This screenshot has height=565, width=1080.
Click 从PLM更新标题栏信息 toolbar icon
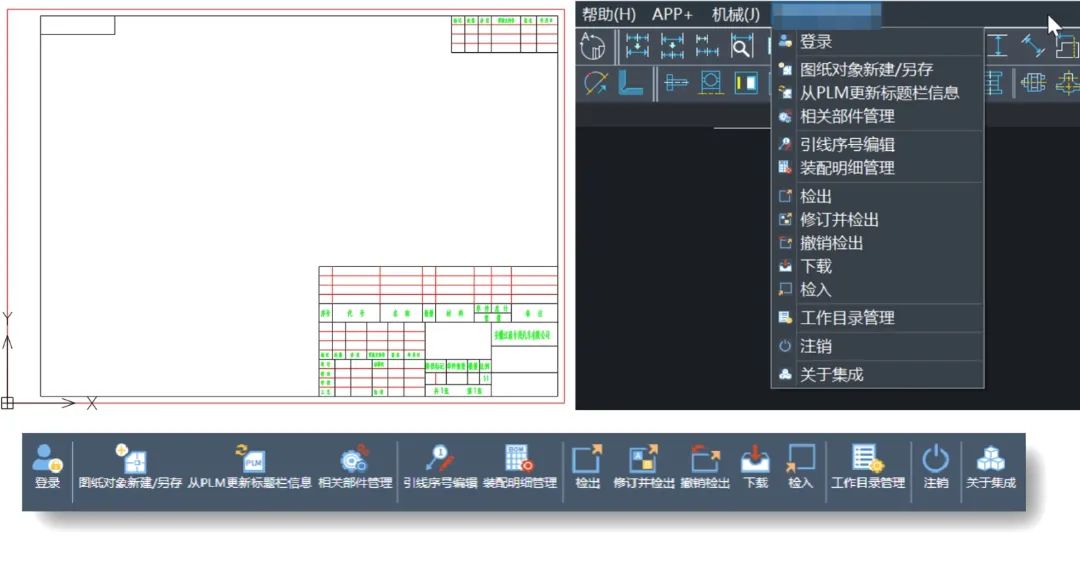250,467
